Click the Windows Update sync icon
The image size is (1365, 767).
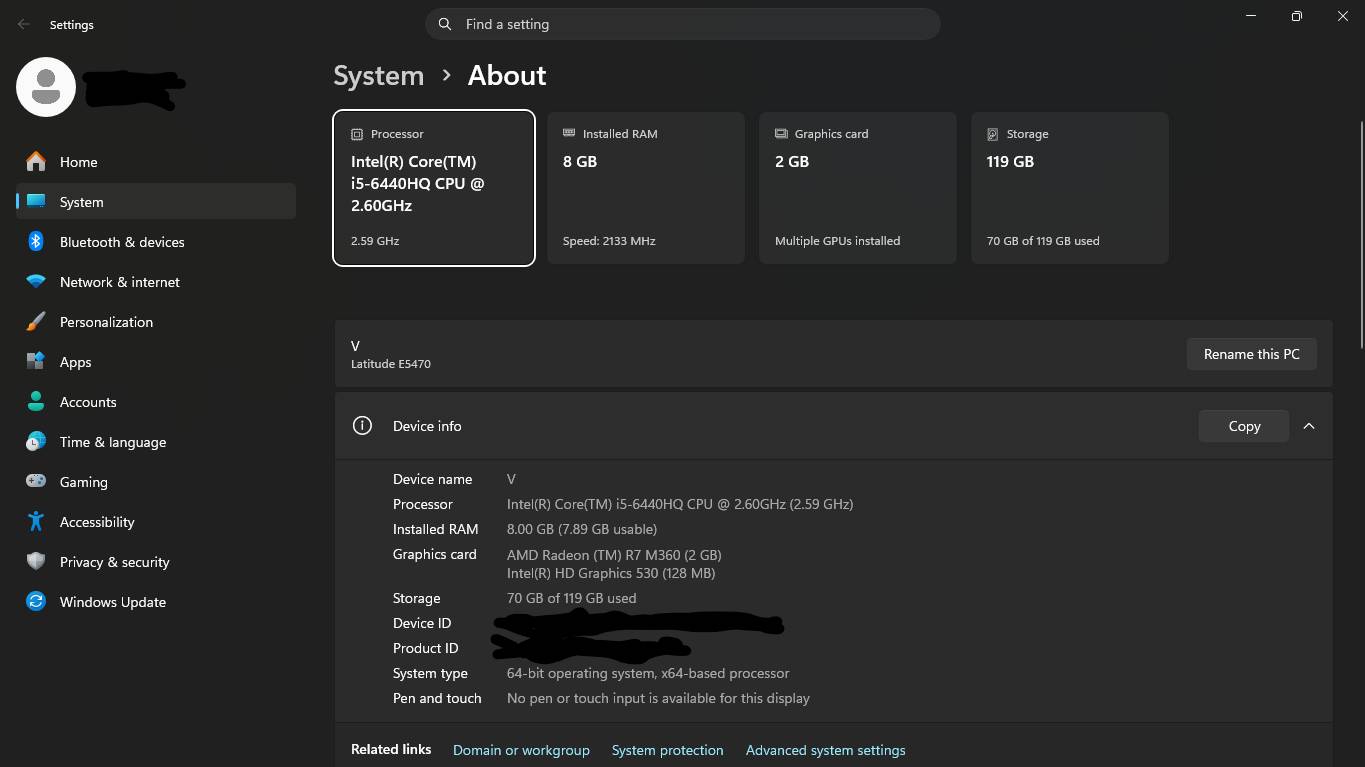click(x=36, y=601)
